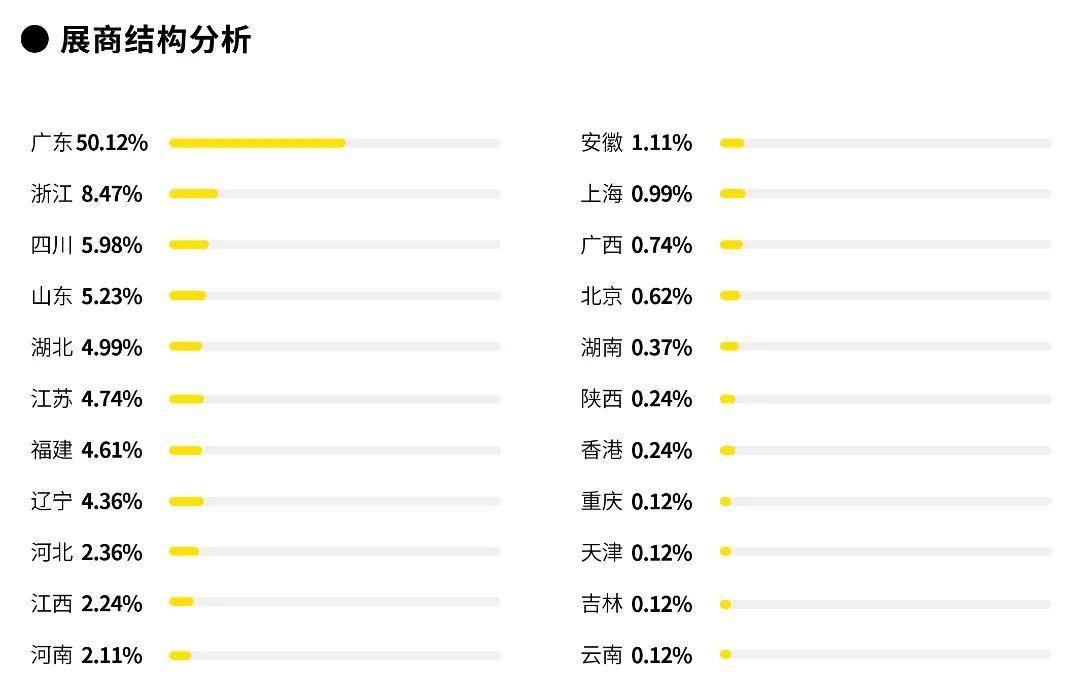This screenshot has width=1080, height=691.
Task: Select the 河北 2.36% label
Action: 87,553
